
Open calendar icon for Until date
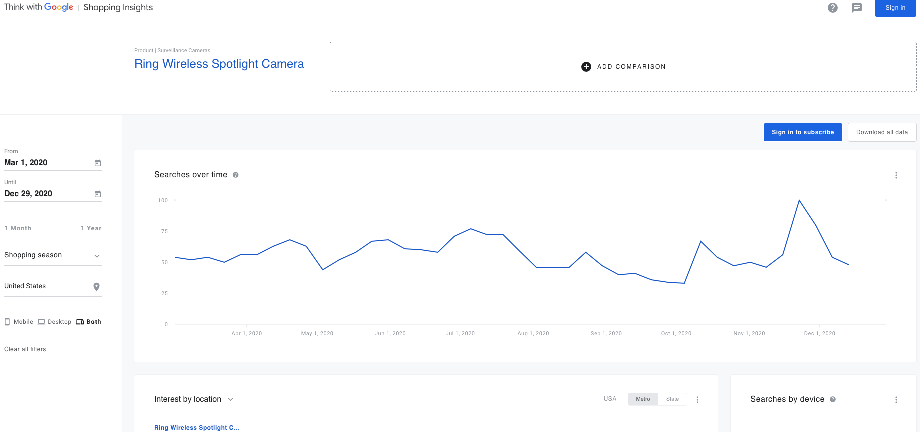(97, 193)
